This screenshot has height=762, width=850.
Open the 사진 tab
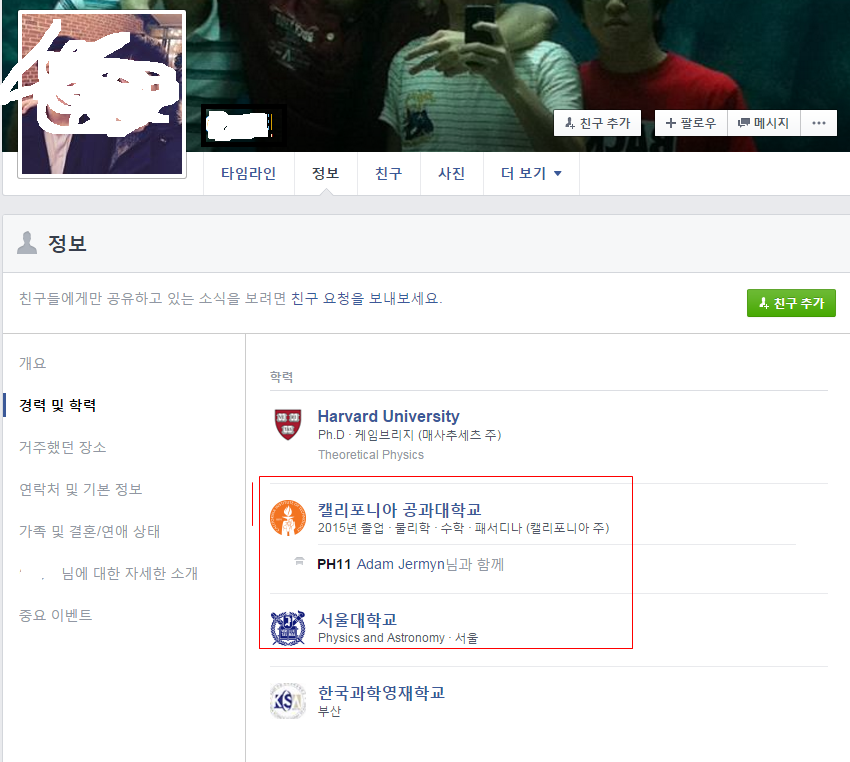pos(452,173)
